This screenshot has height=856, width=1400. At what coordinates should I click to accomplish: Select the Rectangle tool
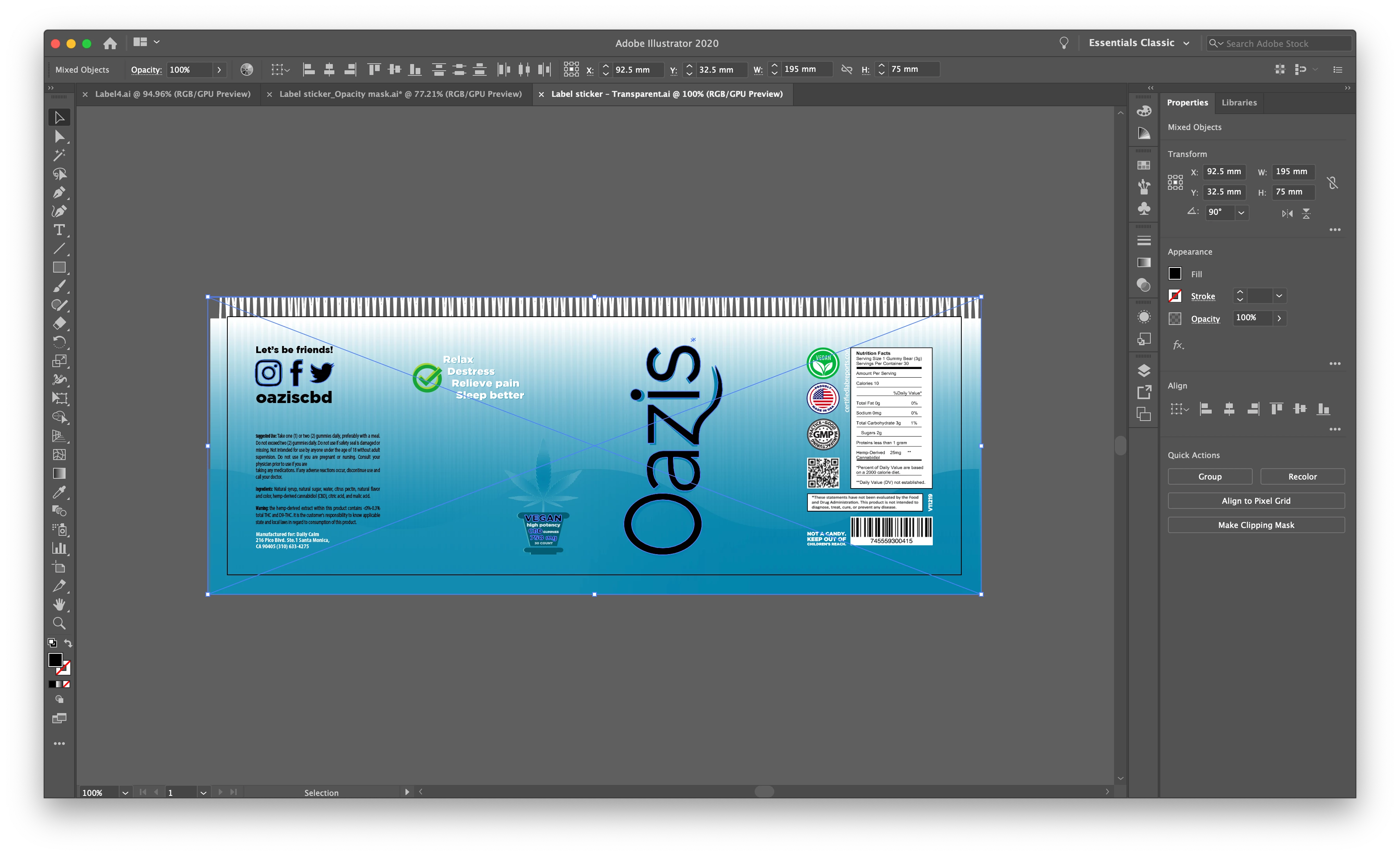click(x=59, y=267)
